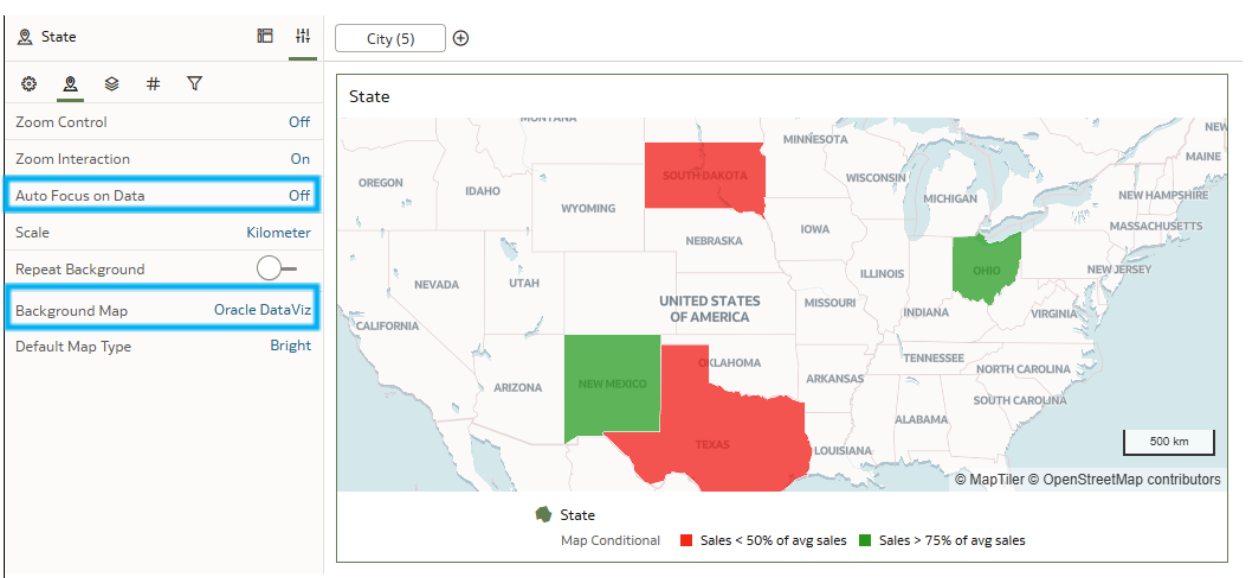Image resolution: width=1250 pixels, height=578 pixels.
Task: Open the Values hash icon tab
Action: pyautogui.click(x=153, y=84)
